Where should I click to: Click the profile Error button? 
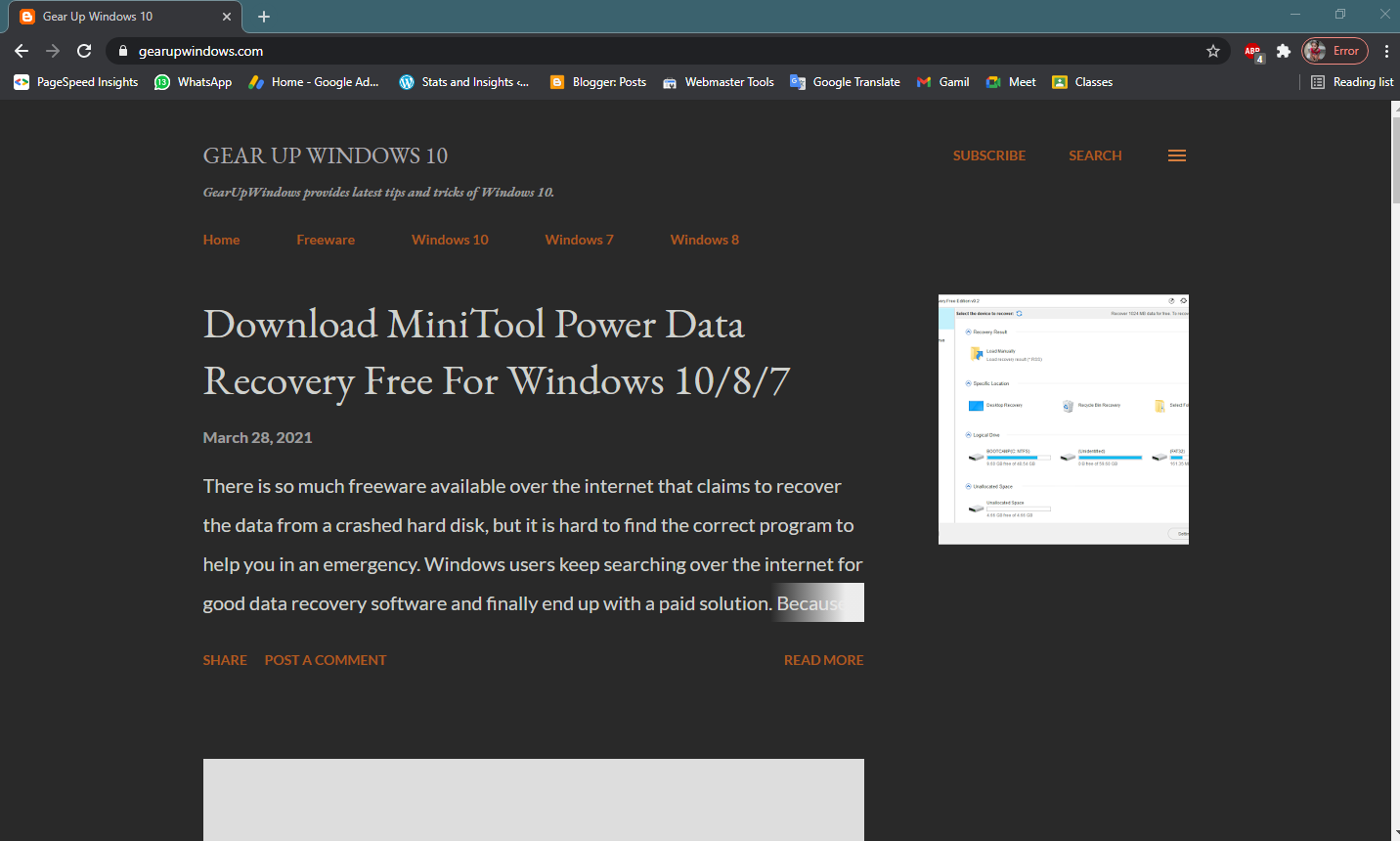(1334, 51)
